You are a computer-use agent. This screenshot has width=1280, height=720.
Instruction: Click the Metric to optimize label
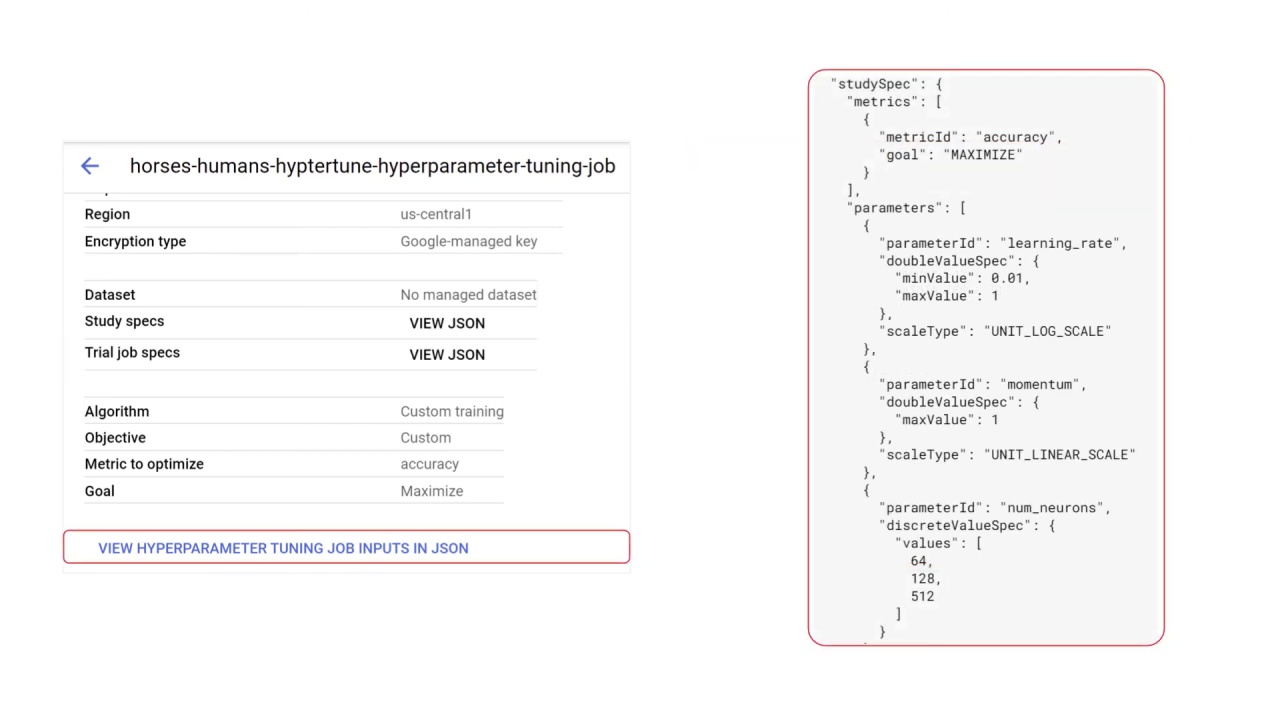tap(144, 464)
